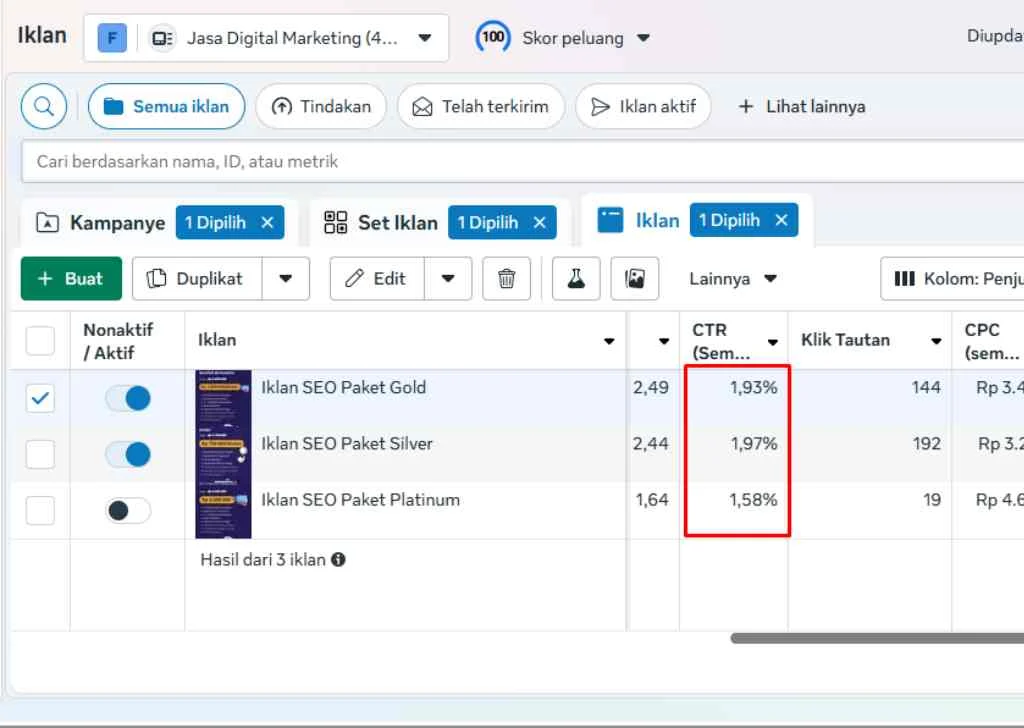Click the Set Iklan grid icon
This screenshot has height=728, width=1024.
[x=334, y=222]
